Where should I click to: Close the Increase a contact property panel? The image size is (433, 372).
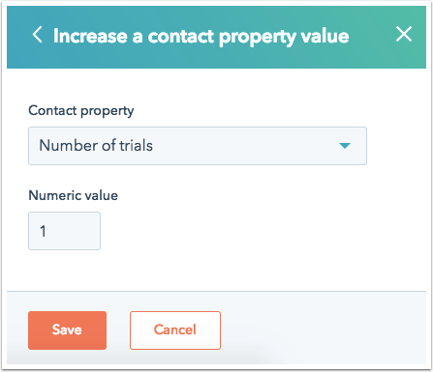(404, 34)
